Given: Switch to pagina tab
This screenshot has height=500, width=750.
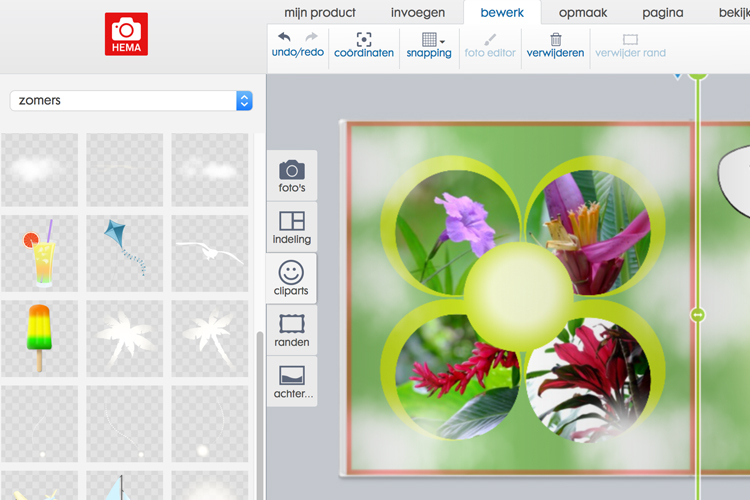Looking at the screenshot, I should [x=662, y=12].
